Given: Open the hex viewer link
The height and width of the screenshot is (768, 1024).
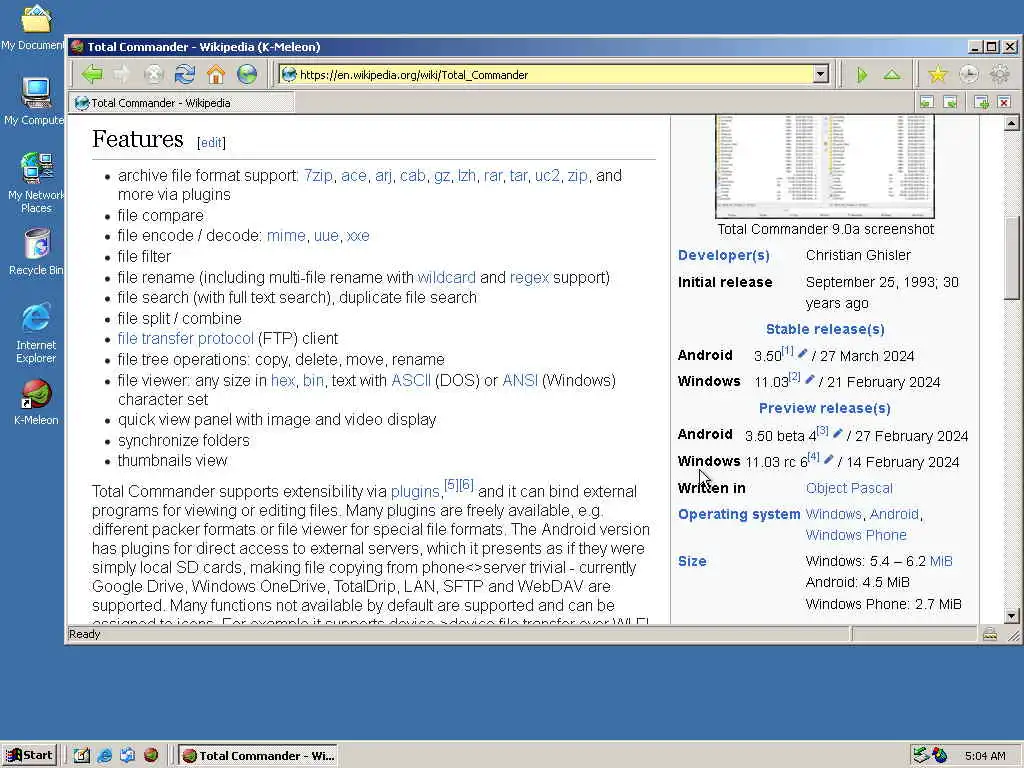Looking at the screenshot, I should [283, 380].
